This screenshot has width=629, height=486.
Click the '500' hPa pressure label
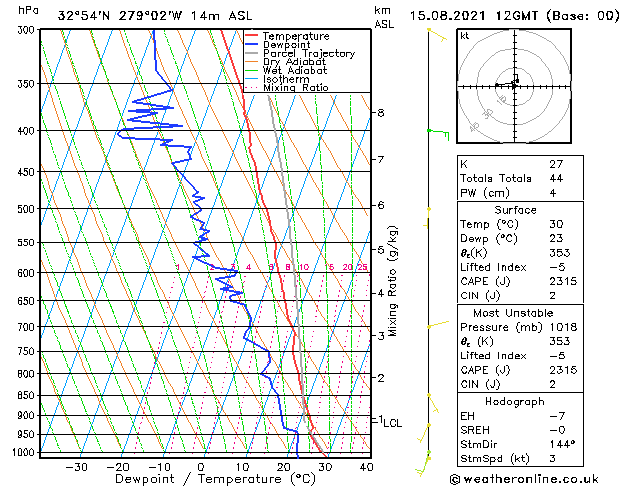[28, 209]
